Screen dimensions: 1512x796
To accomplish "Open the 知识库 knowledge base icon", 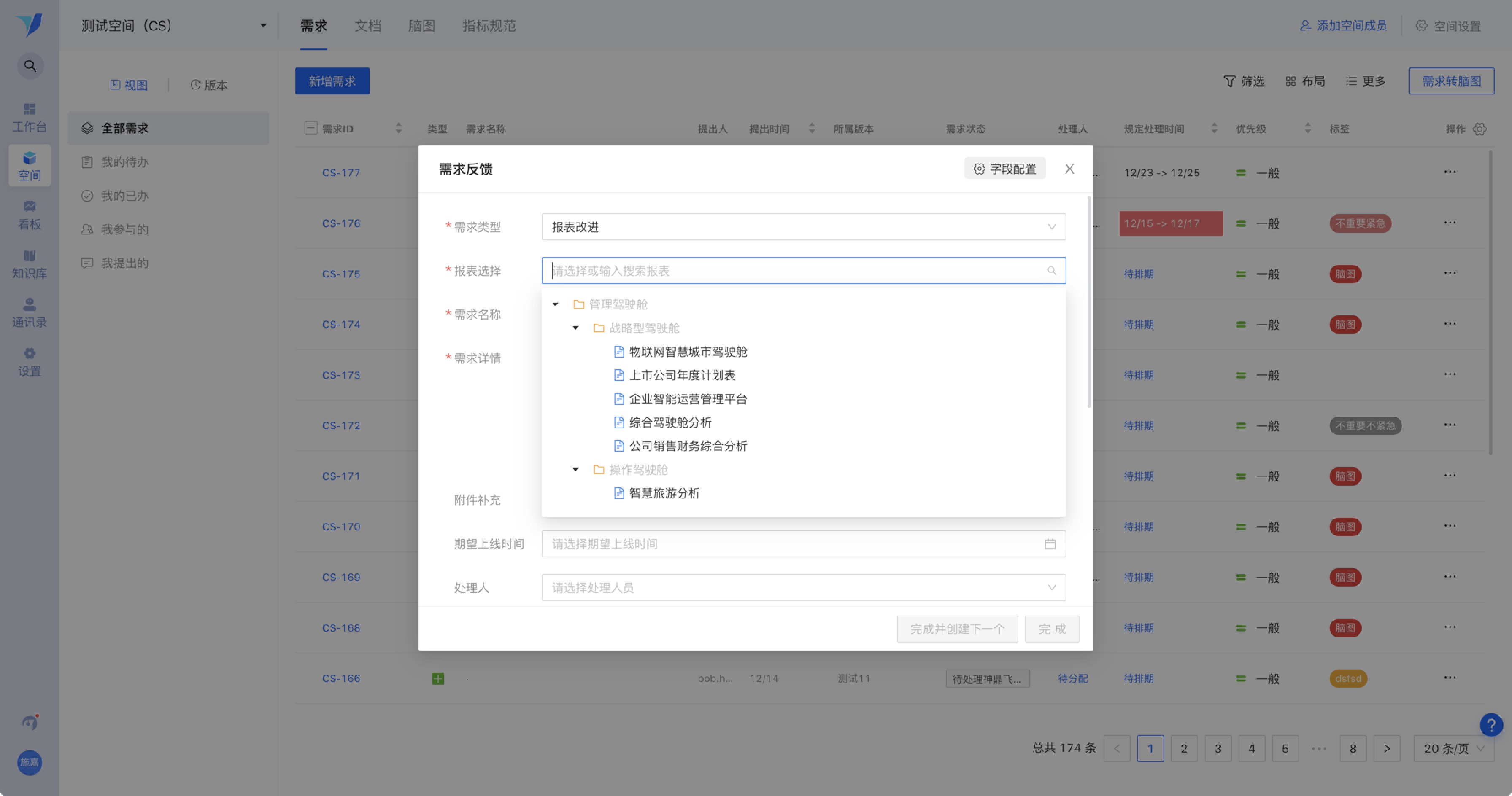I will tap(30, 264).
